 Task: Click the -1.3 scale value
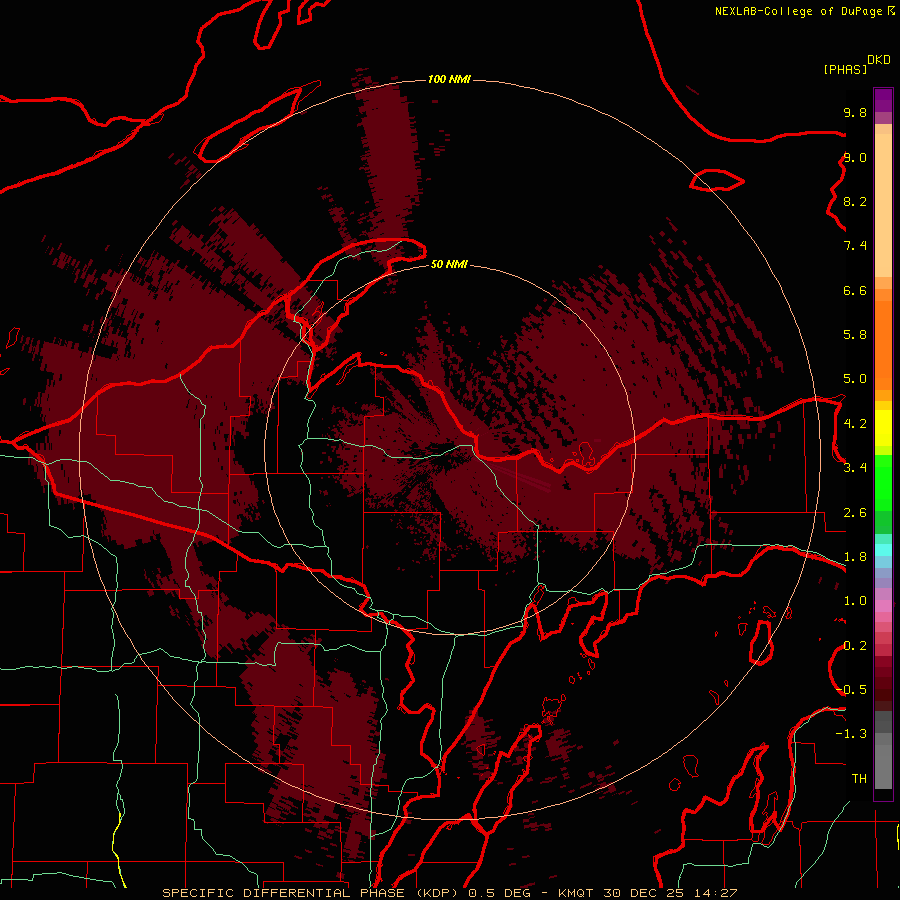851,734
